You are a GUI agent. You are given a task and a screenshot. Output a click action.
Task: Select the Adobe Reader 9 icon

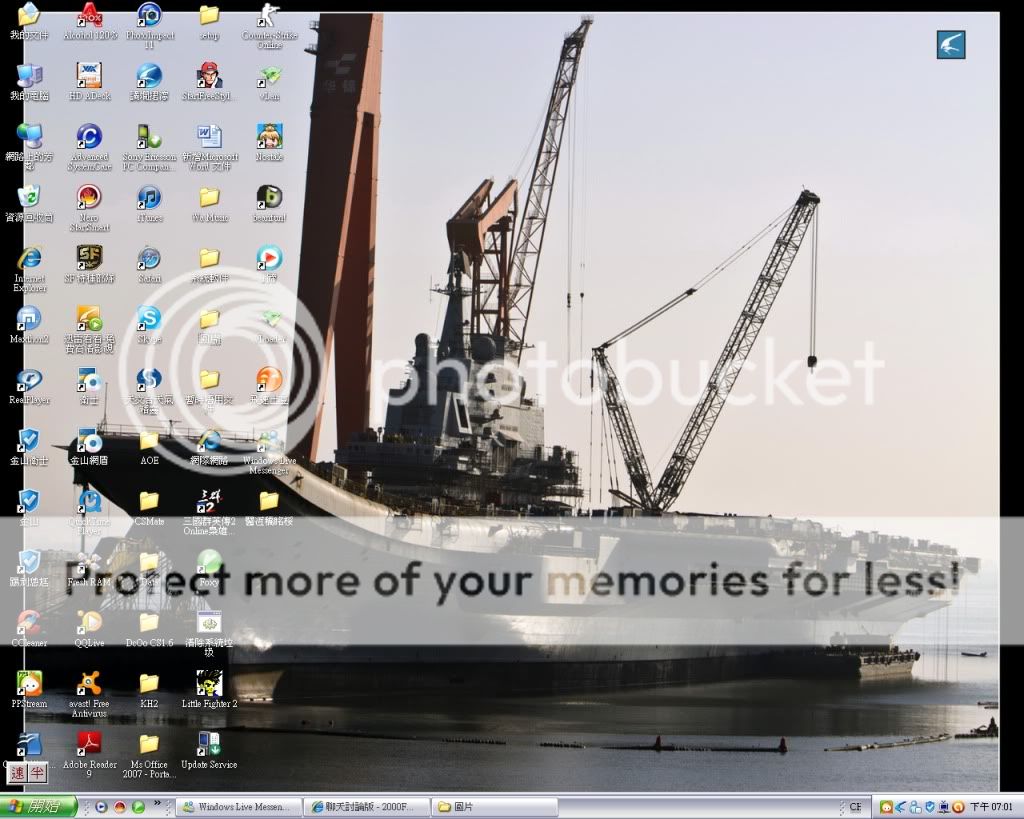point(89,745)
